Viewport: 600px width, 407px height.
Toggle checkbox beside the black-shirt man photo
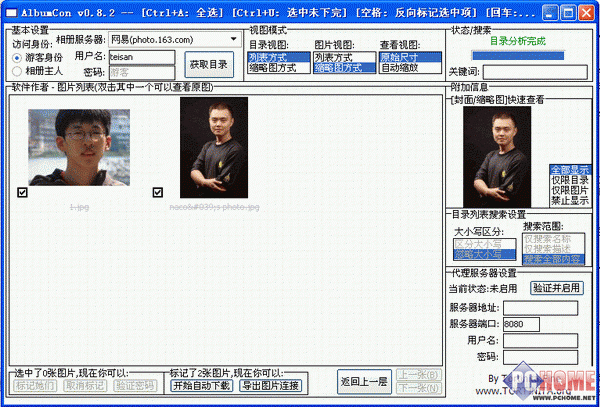(x=158, y=193)
